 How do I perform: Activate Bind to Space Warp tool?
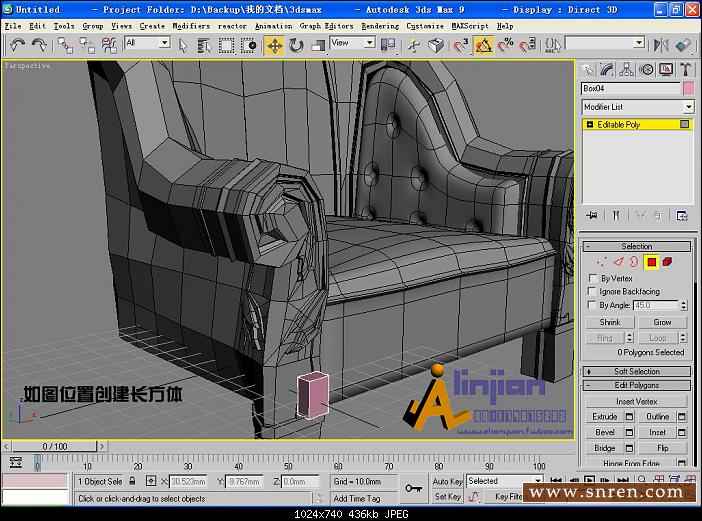coord(109,45)
